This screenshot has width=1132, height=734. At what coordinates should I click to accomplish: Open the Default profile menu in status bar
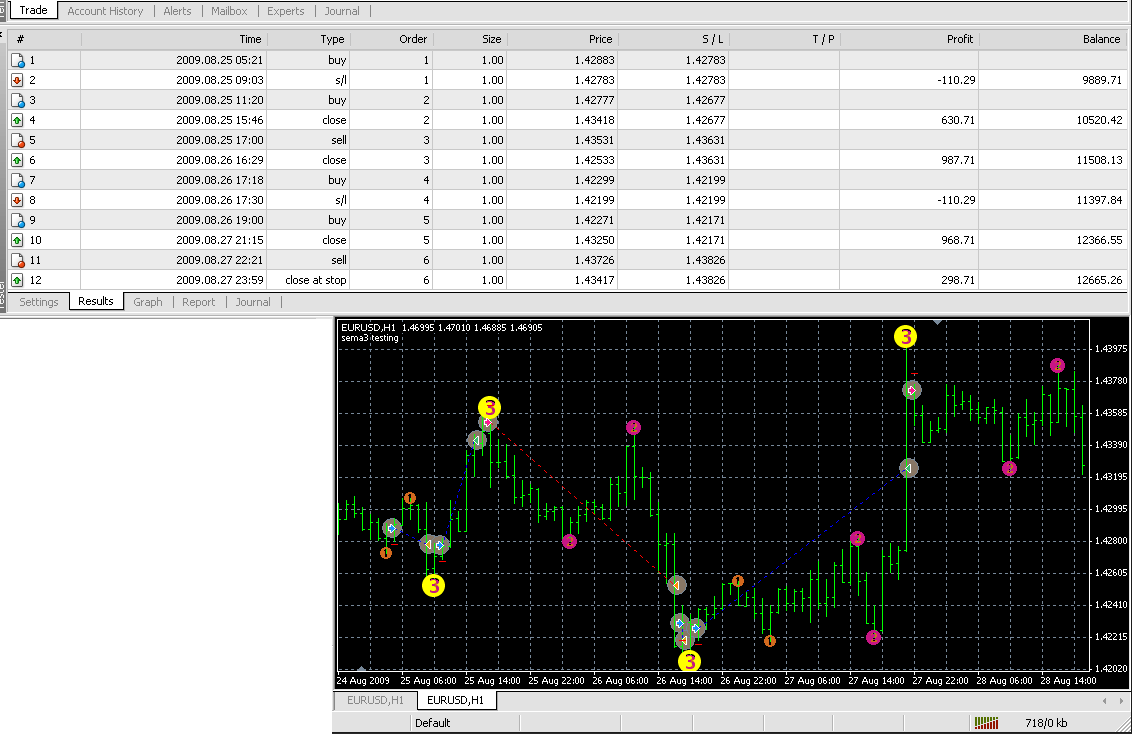(x=432, y=722)
